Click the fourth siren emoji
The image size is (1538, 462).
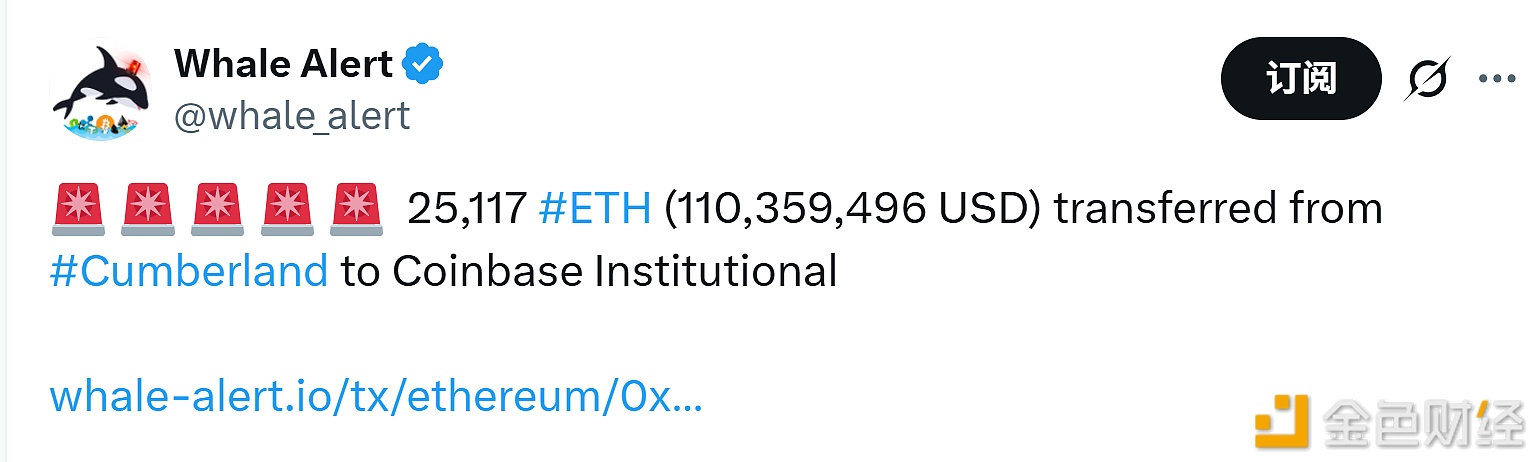pyautogui.click(x=285, y=209)
